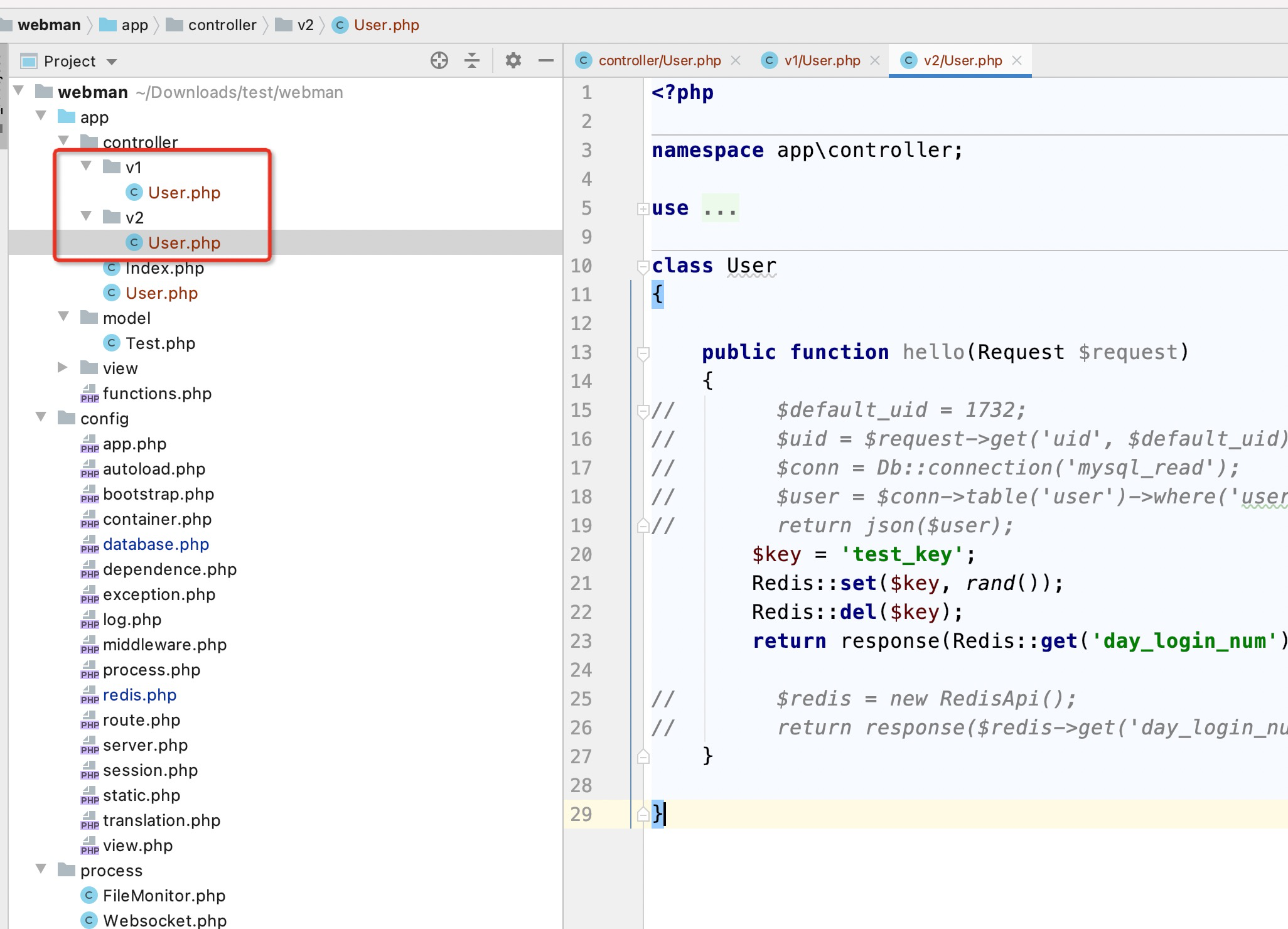Viewport: 1288px width, 929px height.
Task: Open functions.php in the tree
Action: pyautogui.click(x=157, y=394)
